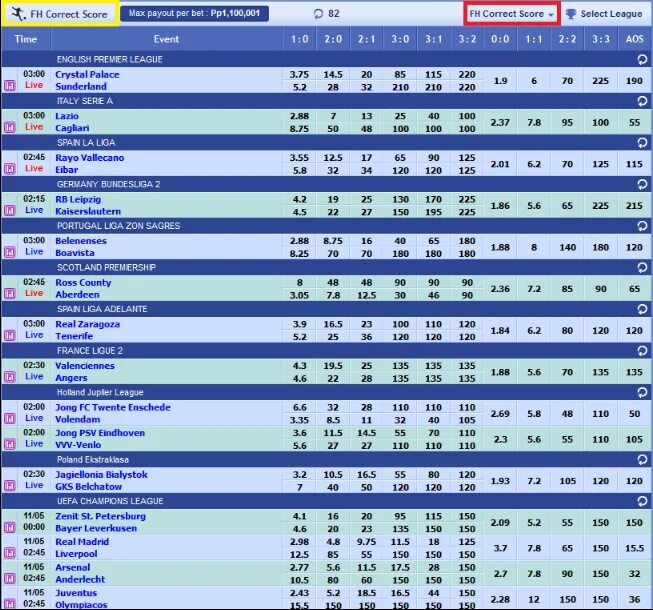653x610 pixels.
Task: Refresh the Germany Bundesliga 2 section
Action: 642,184
